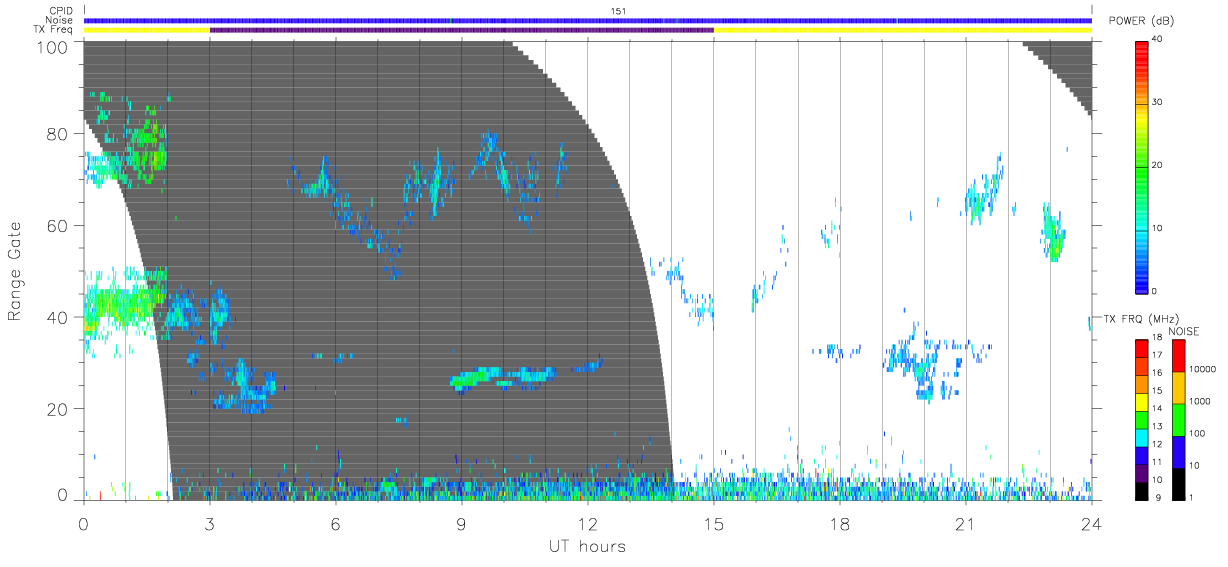Click the NOISE legend title

[x=1183, y=330]
